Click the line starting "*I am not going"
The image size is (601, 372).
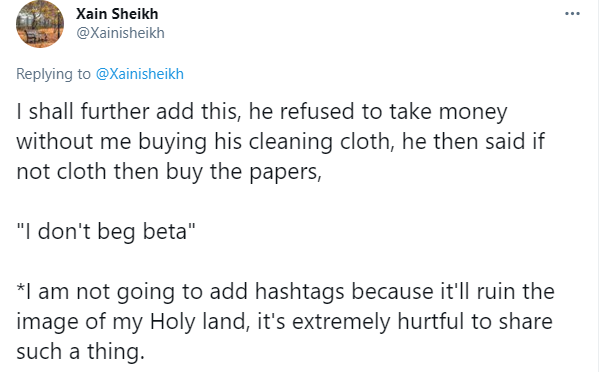285,292
